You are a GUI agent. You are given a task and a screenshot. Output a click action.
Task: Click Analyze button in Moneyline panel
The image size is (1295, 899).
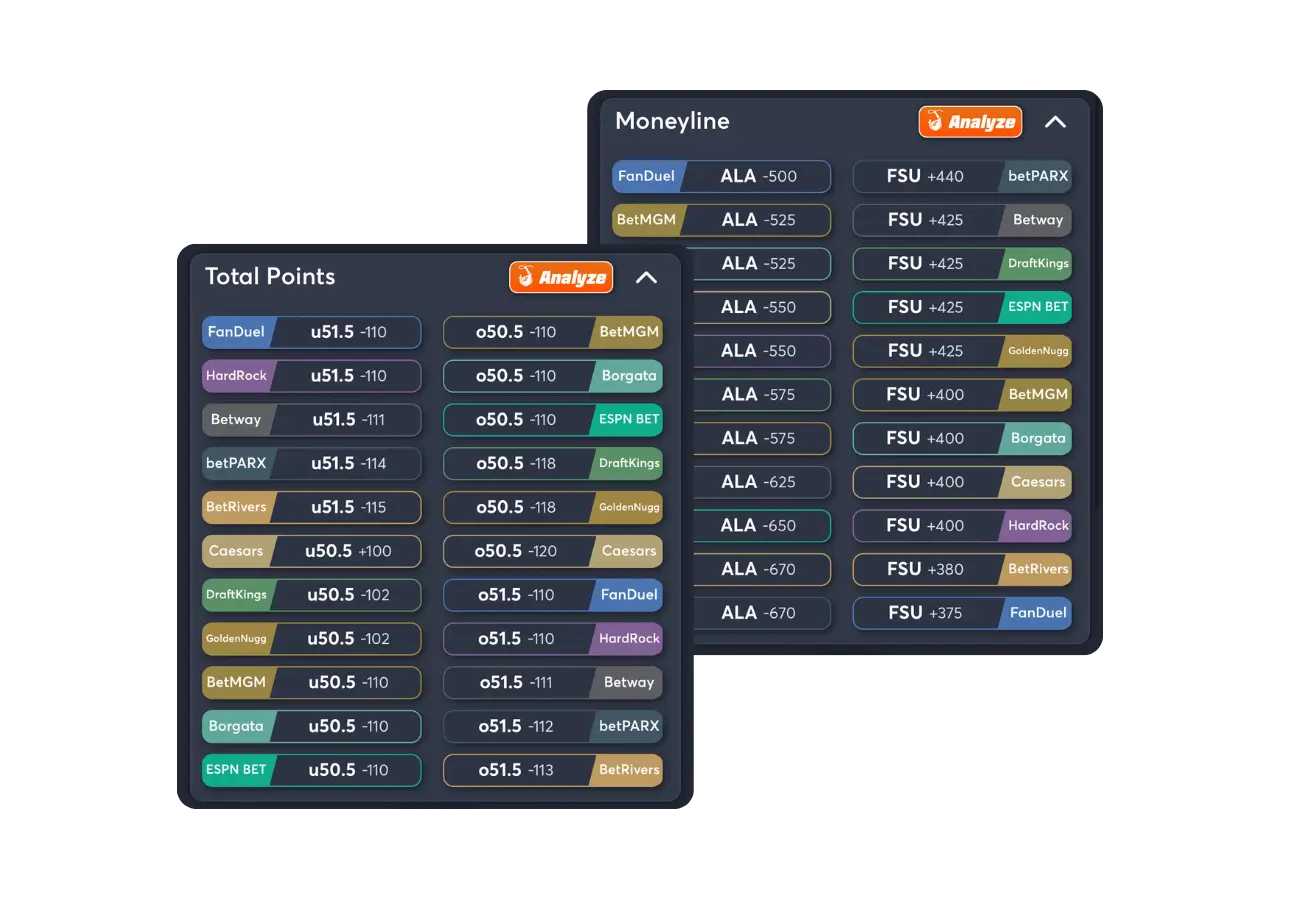click(970, 121)
